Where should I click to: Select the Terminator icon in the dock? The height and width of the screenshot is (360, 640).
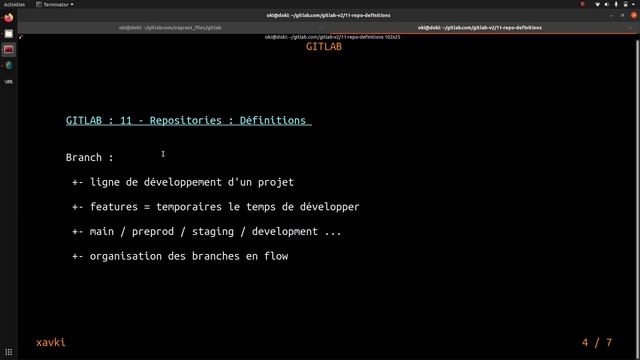(x=9, y=50)
